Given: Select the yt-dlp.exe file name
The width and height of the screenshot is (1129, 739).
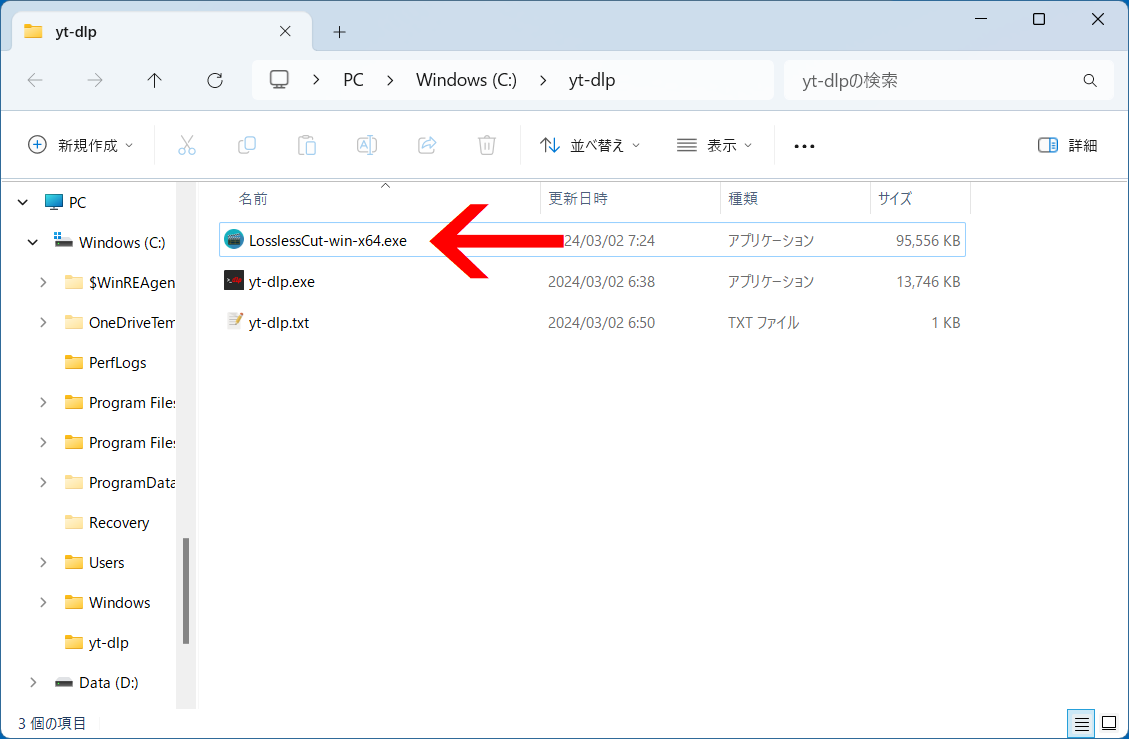Looking at the screenshot, I should (x=282, y=282).
